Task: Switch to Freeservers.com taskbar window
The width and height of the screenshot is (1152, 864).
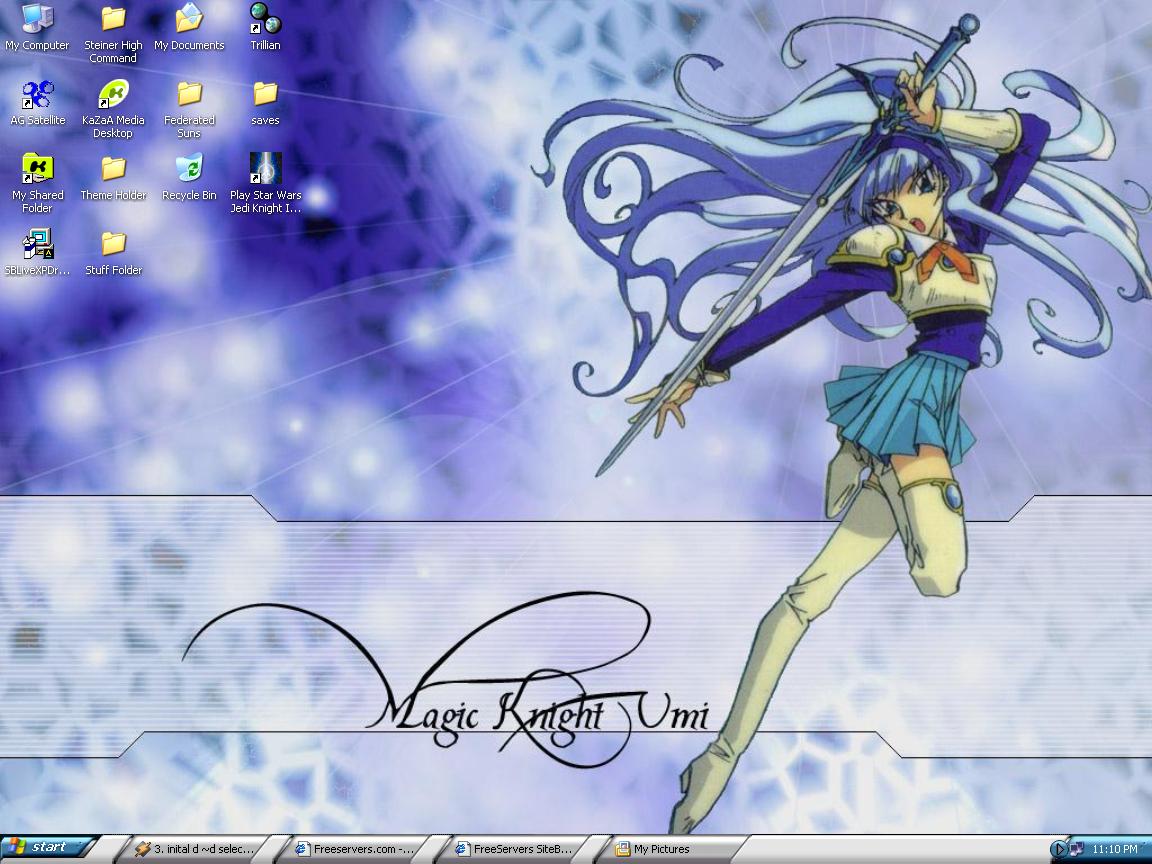Action: (356, 849)
